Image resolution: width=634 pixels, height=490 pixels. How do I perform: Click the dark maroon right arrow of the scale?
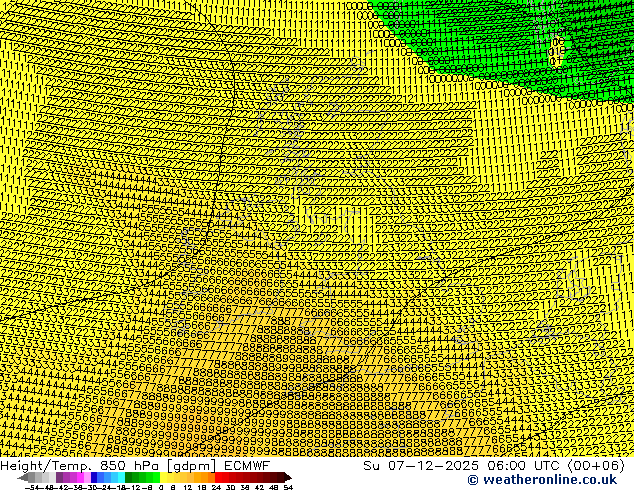click(287, 478)
